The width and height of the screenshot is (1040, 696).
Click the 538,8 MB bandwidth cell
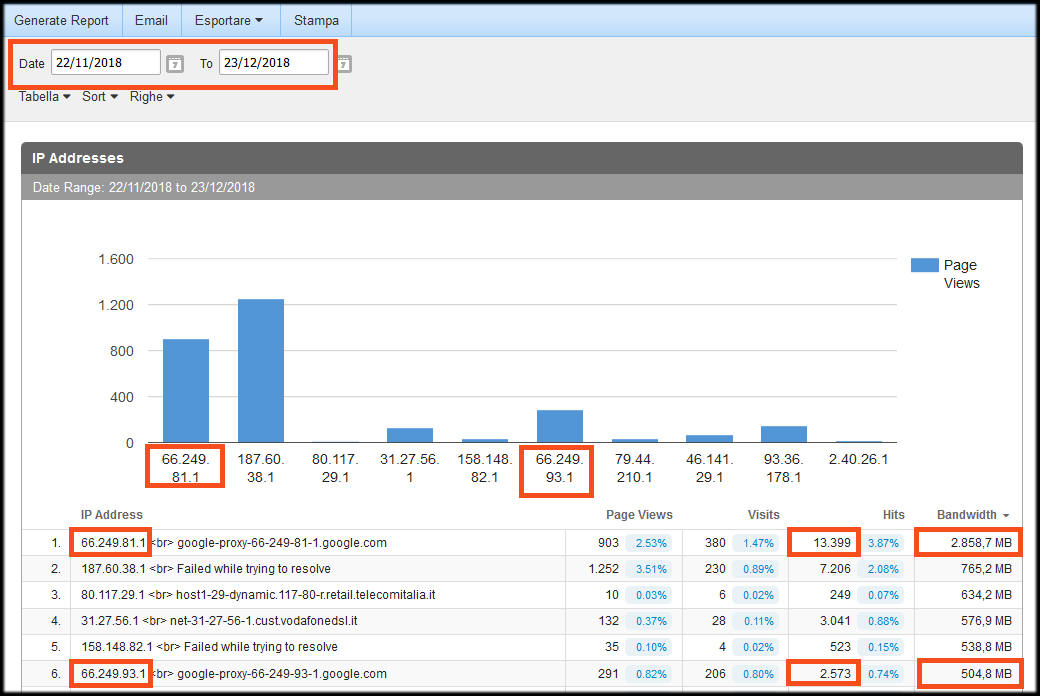[986, 647]
